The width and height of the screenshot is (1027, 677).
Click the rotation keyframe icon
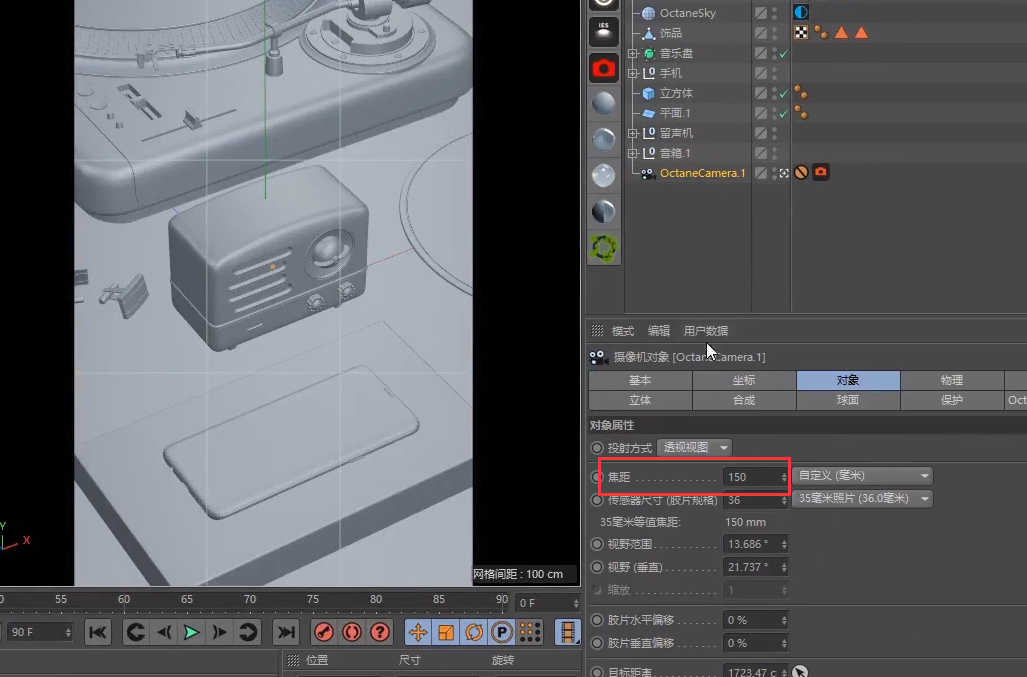[474, 632]
